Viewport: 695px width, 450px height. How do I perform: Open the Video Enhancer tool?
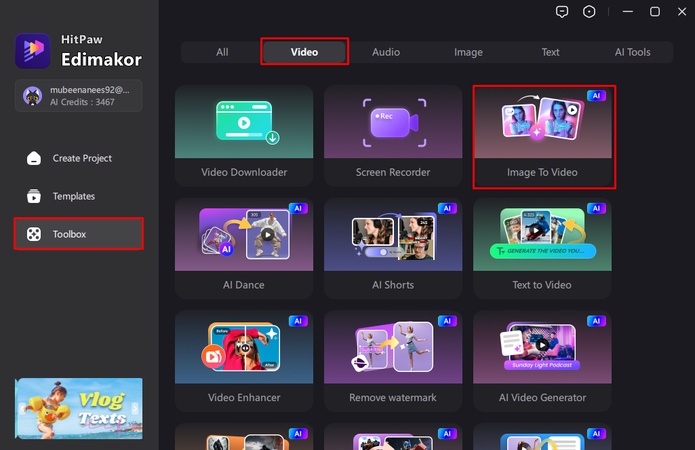tap(244, 361)
